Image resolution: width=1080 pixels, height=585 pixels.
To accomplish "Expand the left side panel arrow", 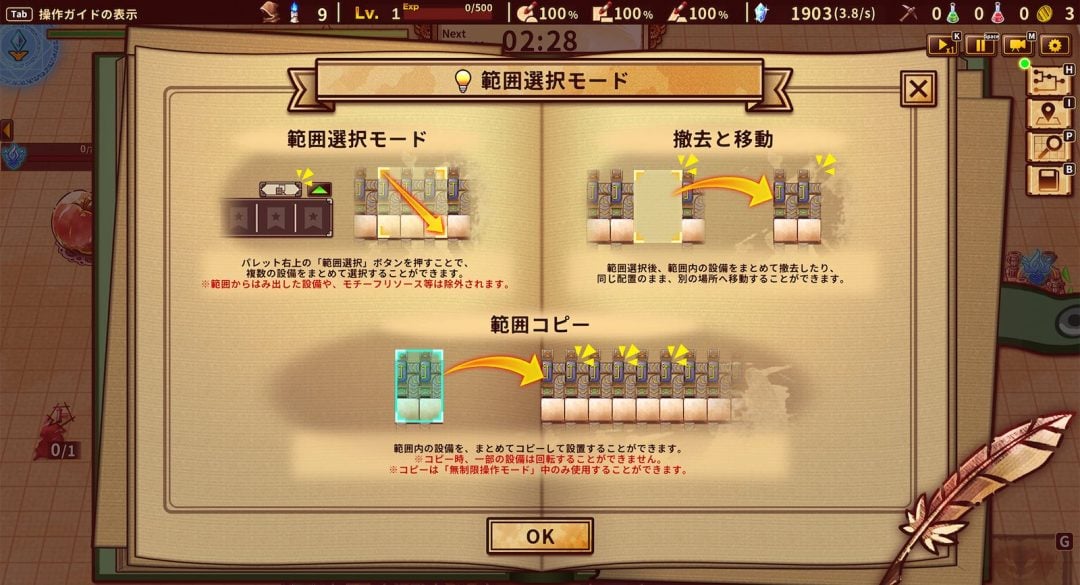I will pos(7,130).
